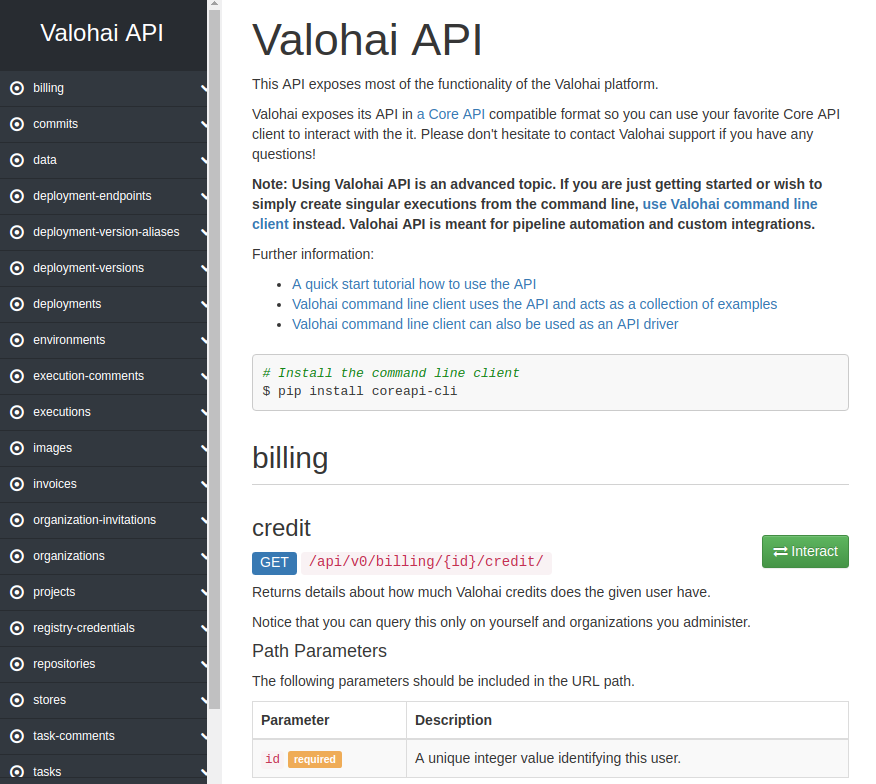The image size is (876, 784).
Task: Click the 'Valohai API' sidebar title
Action: [102, 33]
